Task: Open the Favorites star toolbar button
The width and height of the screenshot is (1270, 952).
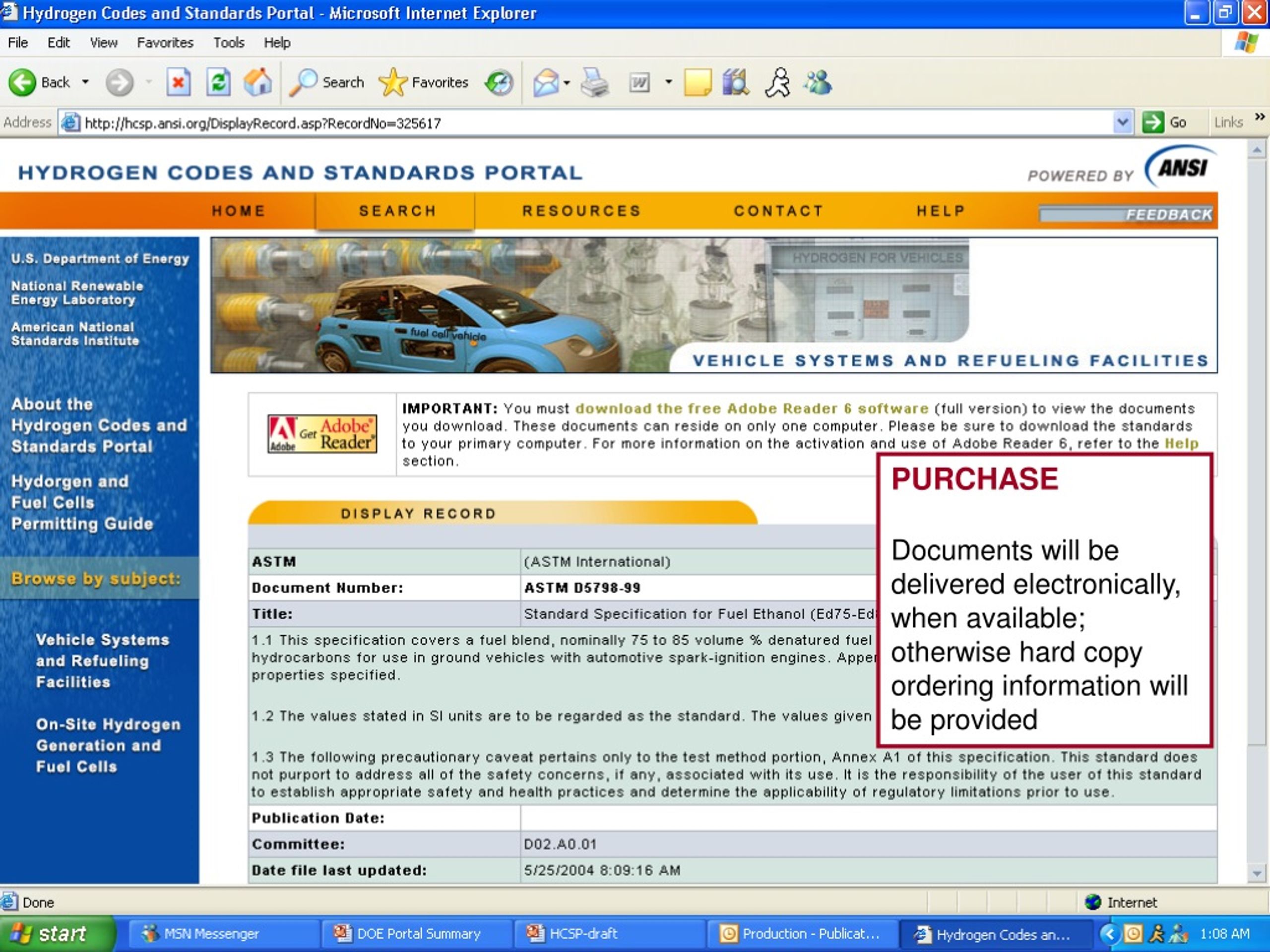Action: [x=423, y=83]
